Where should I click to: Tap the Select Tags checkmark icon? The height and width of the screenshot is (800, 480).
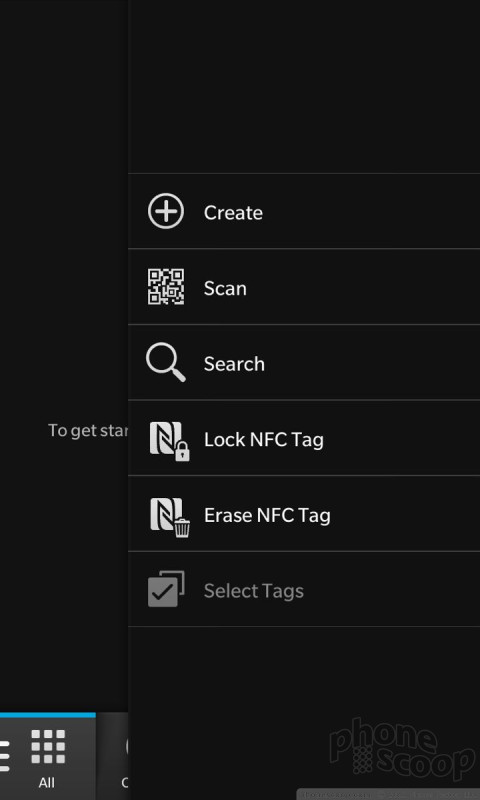(x=166, y=589)
